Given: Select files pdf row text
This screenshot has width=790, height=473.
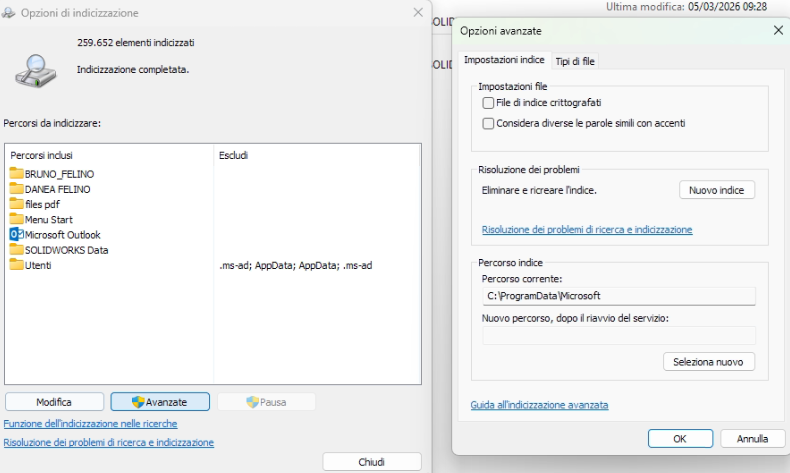Looking at the screenshot, I should (42, 205).
